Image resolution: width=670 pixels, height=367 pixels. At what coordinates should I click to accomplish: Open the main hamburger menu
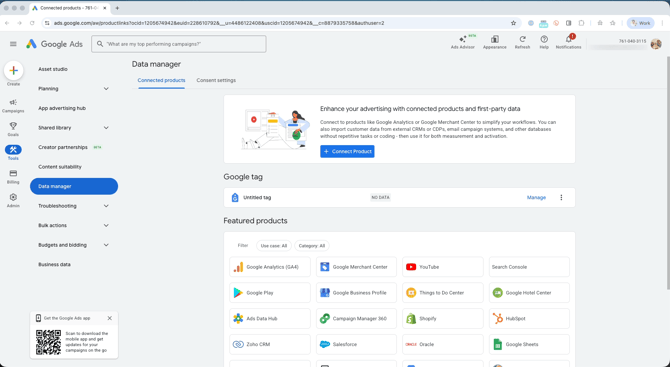click(13, 44)
